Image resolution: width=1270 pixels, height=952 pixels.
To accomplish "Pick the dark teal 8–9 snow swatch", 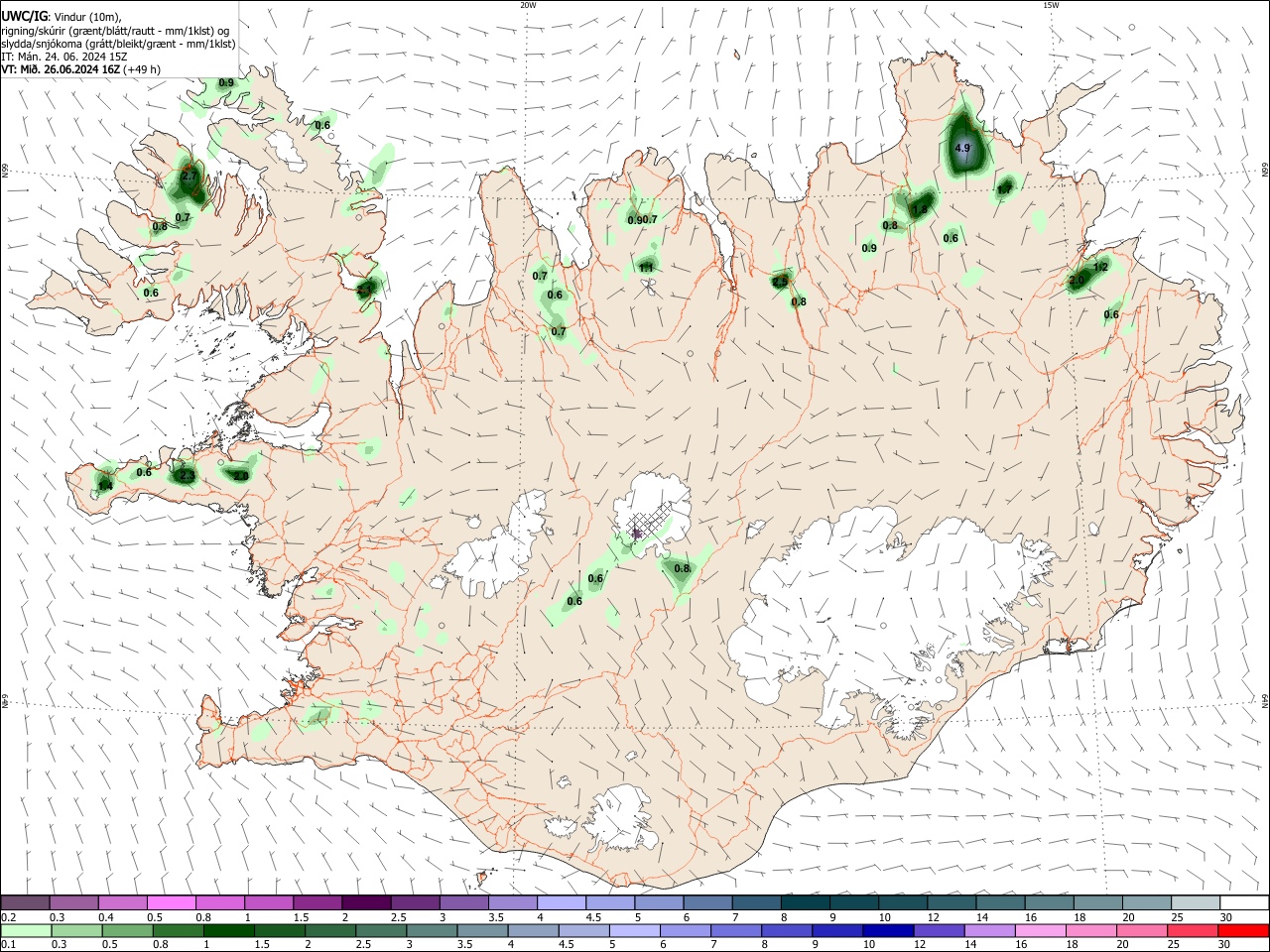I will (806, 903).
